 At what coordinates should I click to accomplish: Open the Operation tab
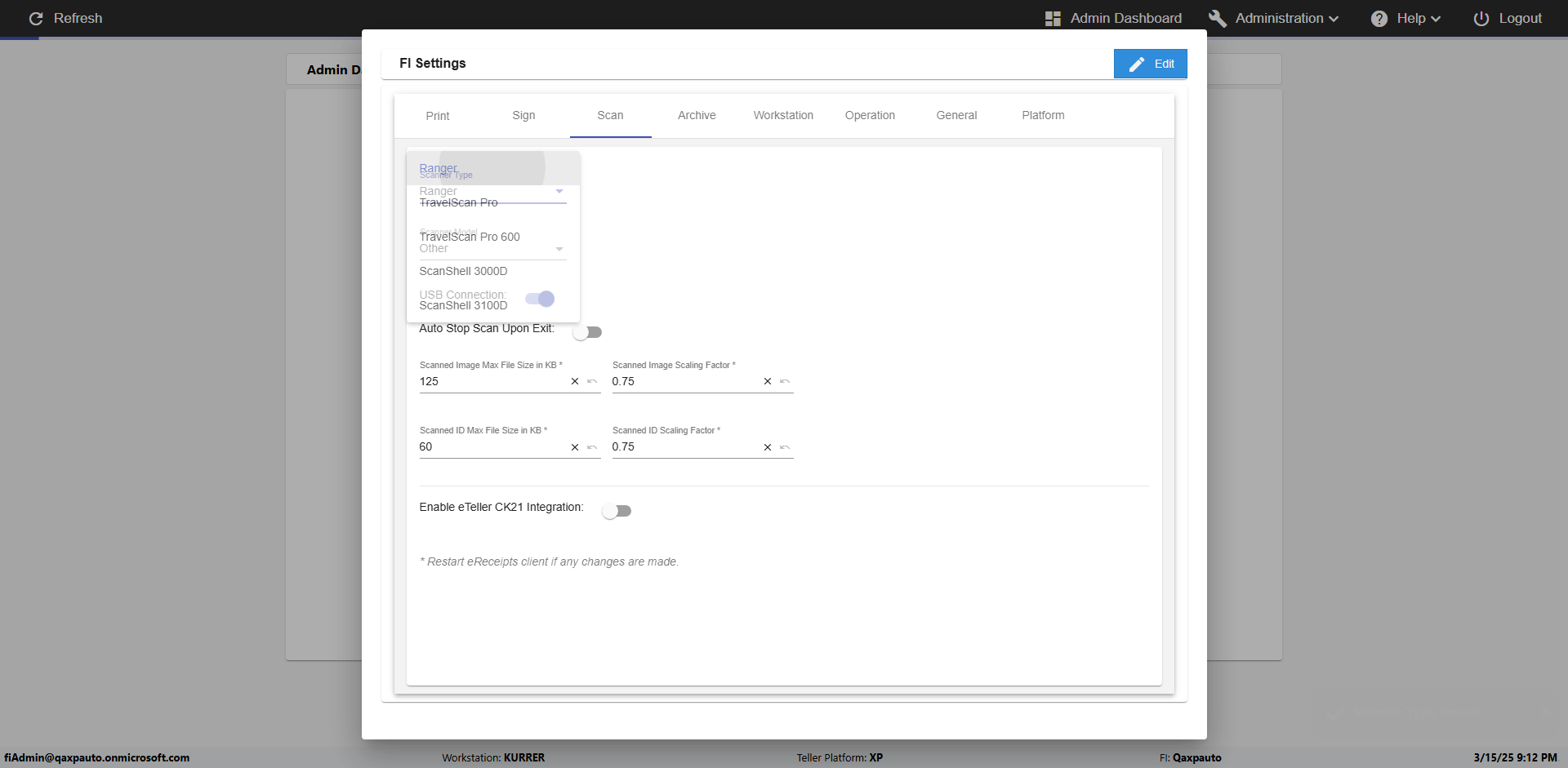pyautogui.click(x=870, y=116)
